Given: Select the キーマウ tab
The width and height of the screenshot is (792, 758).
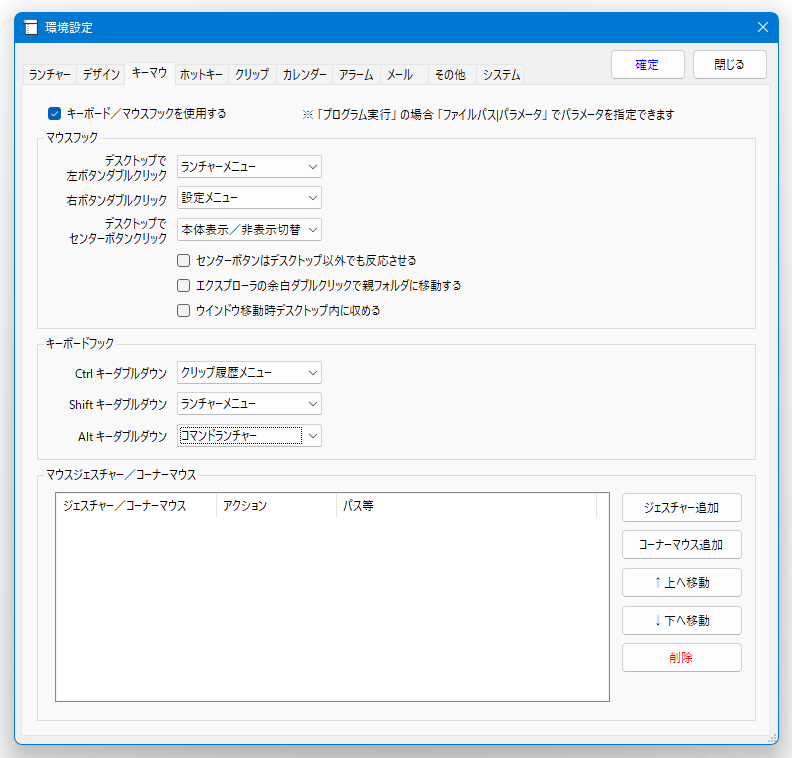Looking at the screenshot, I should (x=150, y=73).
